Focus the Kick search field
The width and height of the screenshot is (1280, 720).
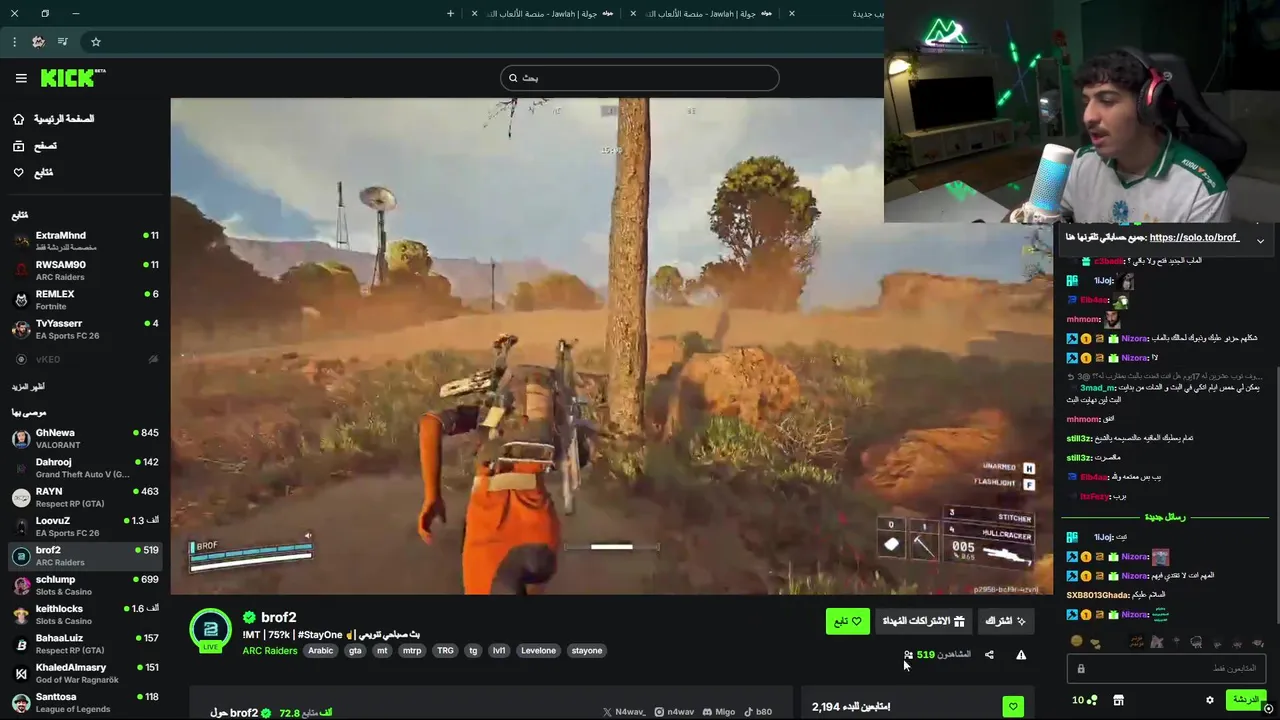pos(639,78)
